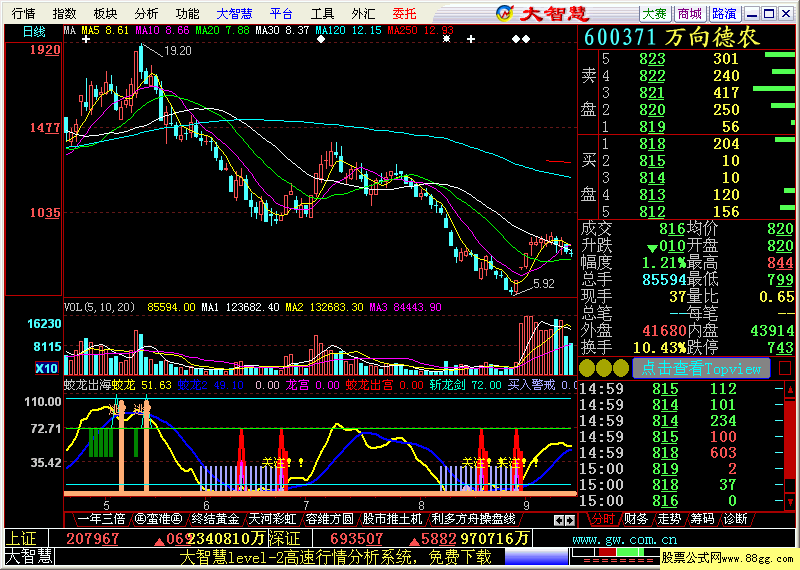Click the 蛟龙出海 indicator name
The image size is (800, 570).
pos(87,385)
